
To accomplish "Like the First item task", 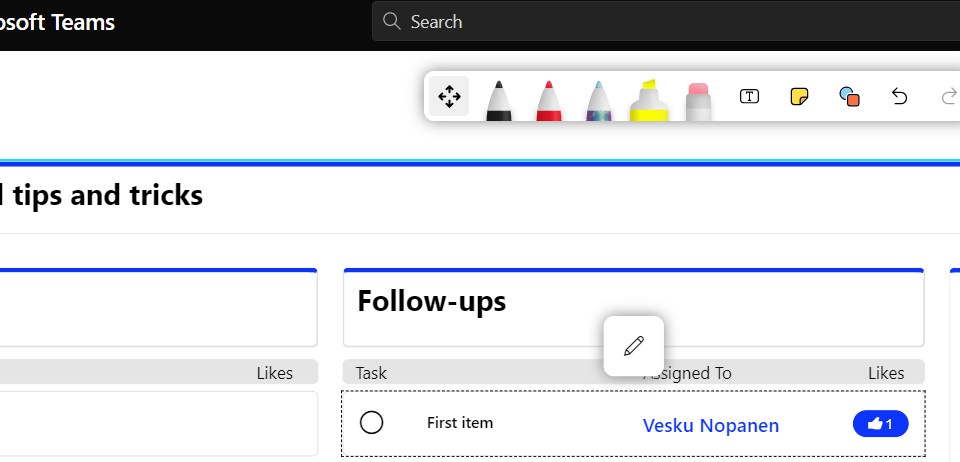I will pos(880,424).
